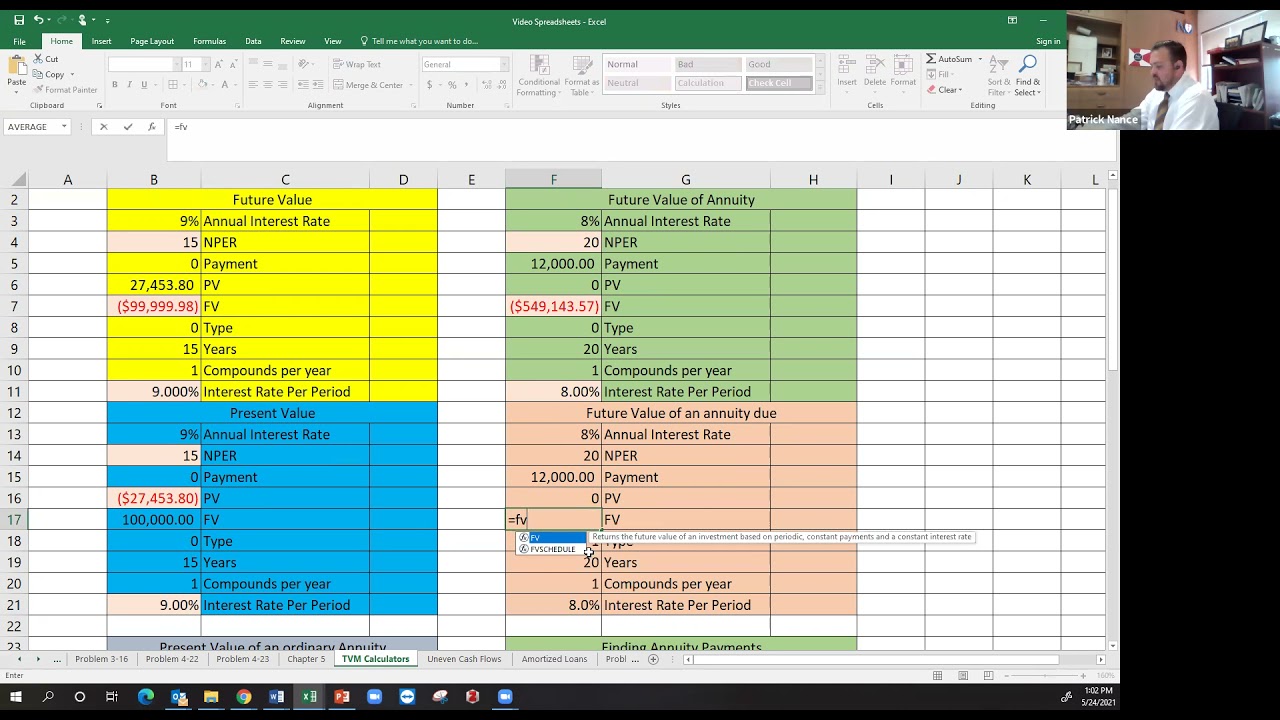
Task: Open the General number format dropdown
Action: [505, 64]
